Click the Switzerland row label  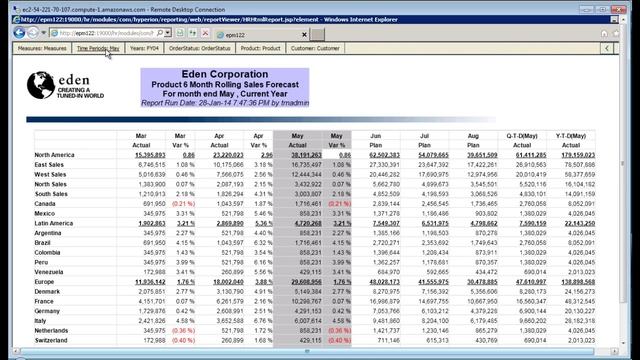pyautogui.click(x=51, y=340)
